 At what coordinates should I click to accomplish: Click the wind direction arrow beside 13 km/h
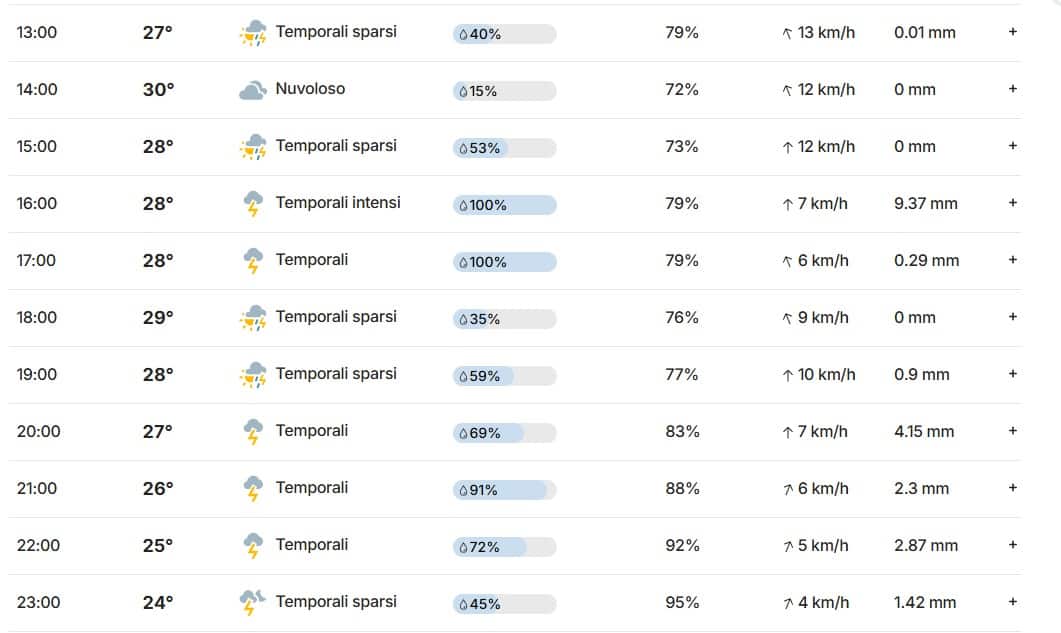click(x=787, y=33)
